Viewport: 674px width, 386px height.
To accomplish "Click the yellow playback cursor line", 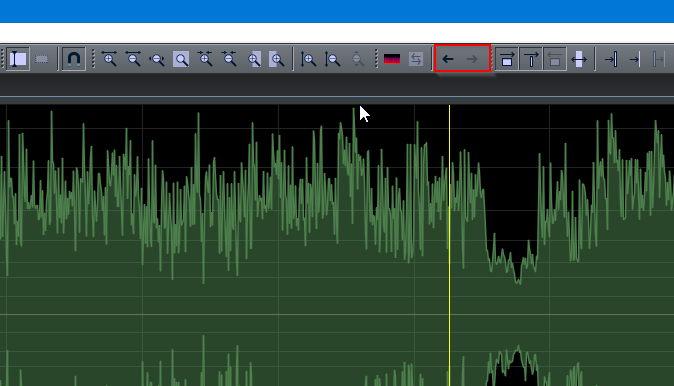I will (450, 245).
